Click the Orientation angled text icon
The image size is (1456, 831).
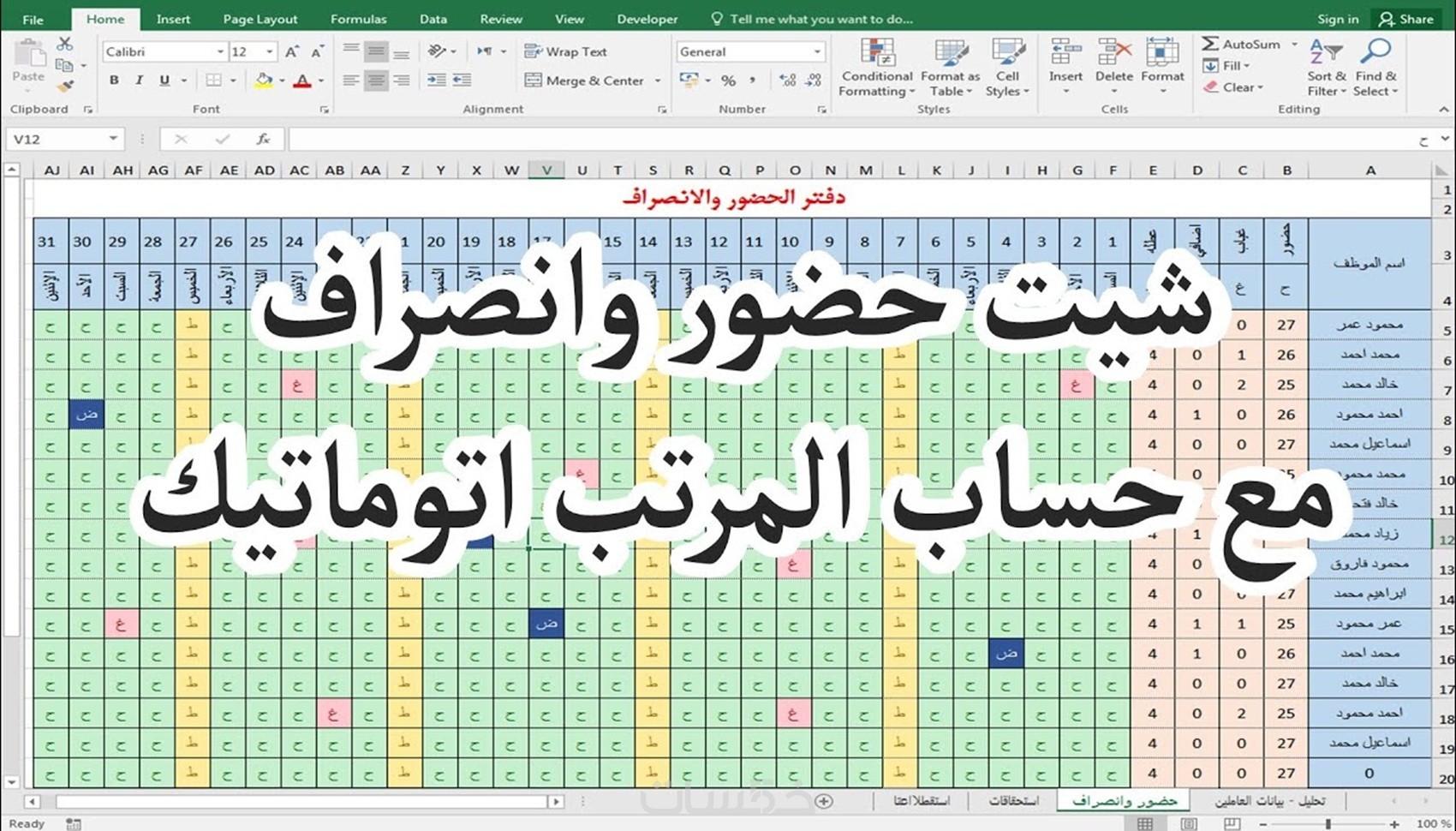coord(437,51)
